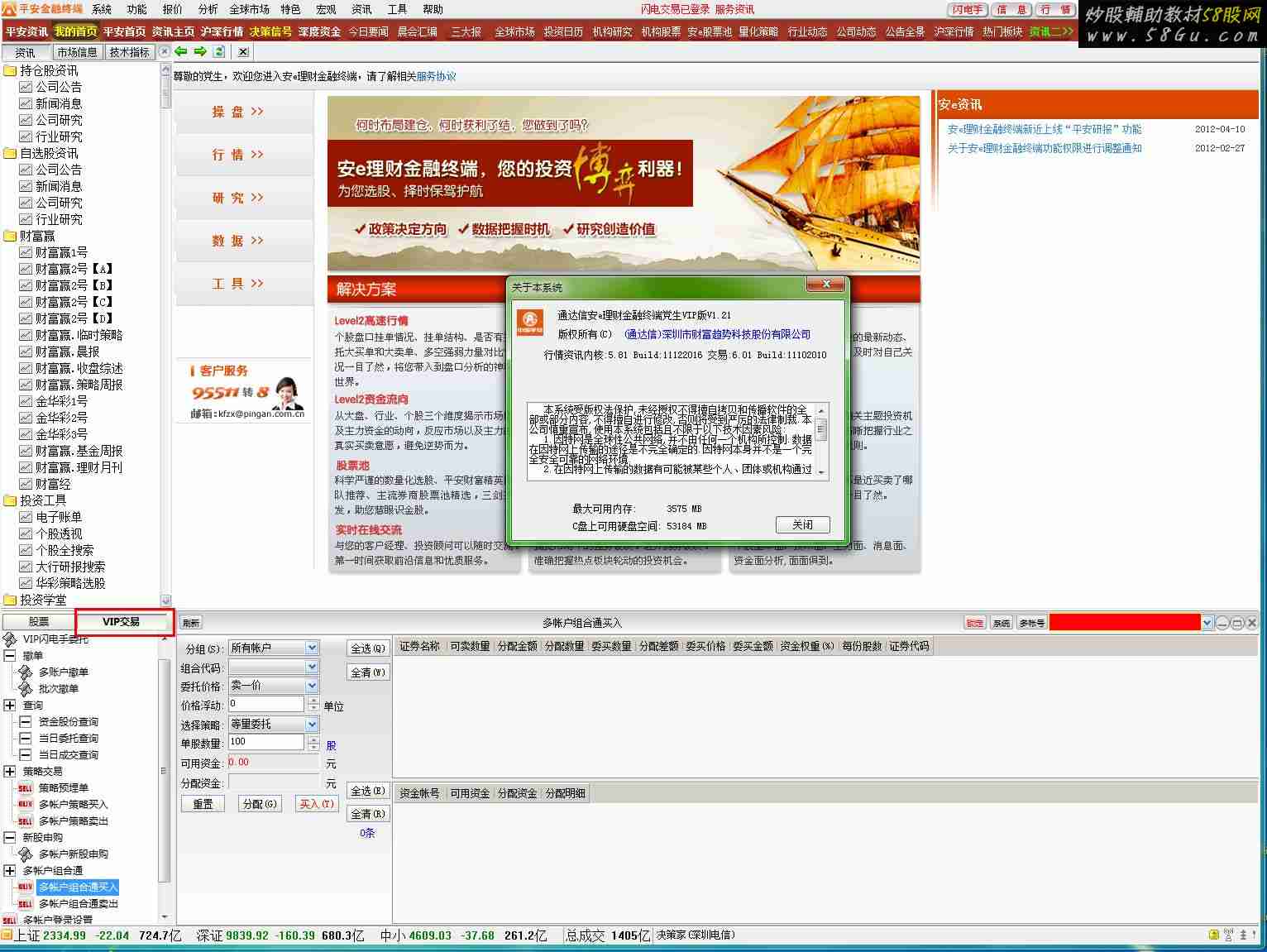
Task: Switch to the 市场信息 tab
Action: coord(77,52)
